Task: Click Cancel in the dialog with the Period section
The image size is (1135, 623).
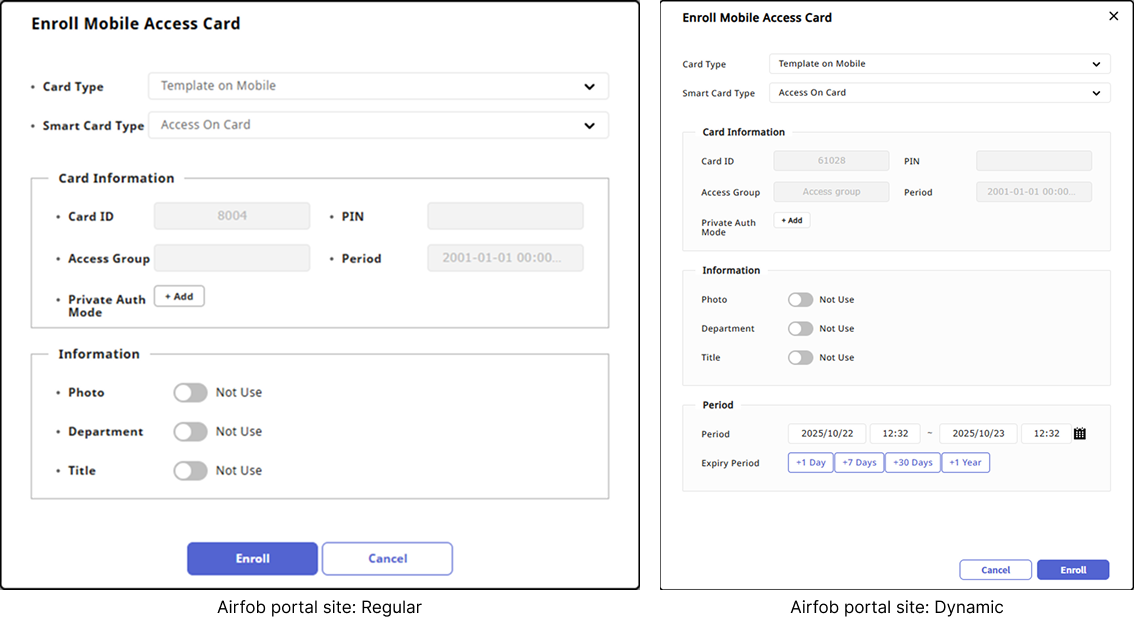Action: (995, 570)
